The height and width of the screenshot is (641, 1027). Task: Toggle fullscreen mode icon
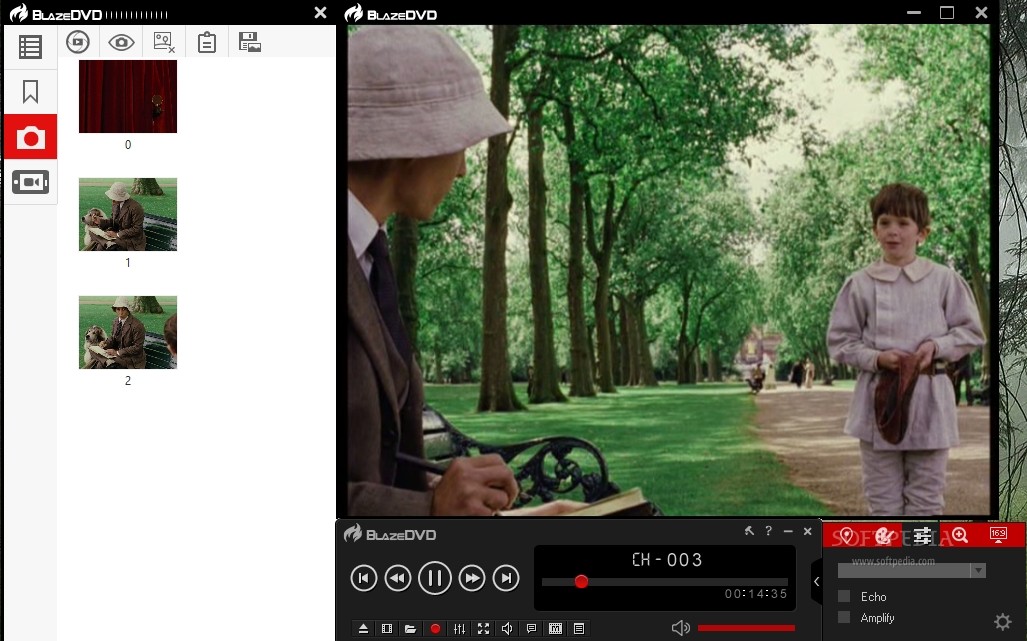[483, 629]
